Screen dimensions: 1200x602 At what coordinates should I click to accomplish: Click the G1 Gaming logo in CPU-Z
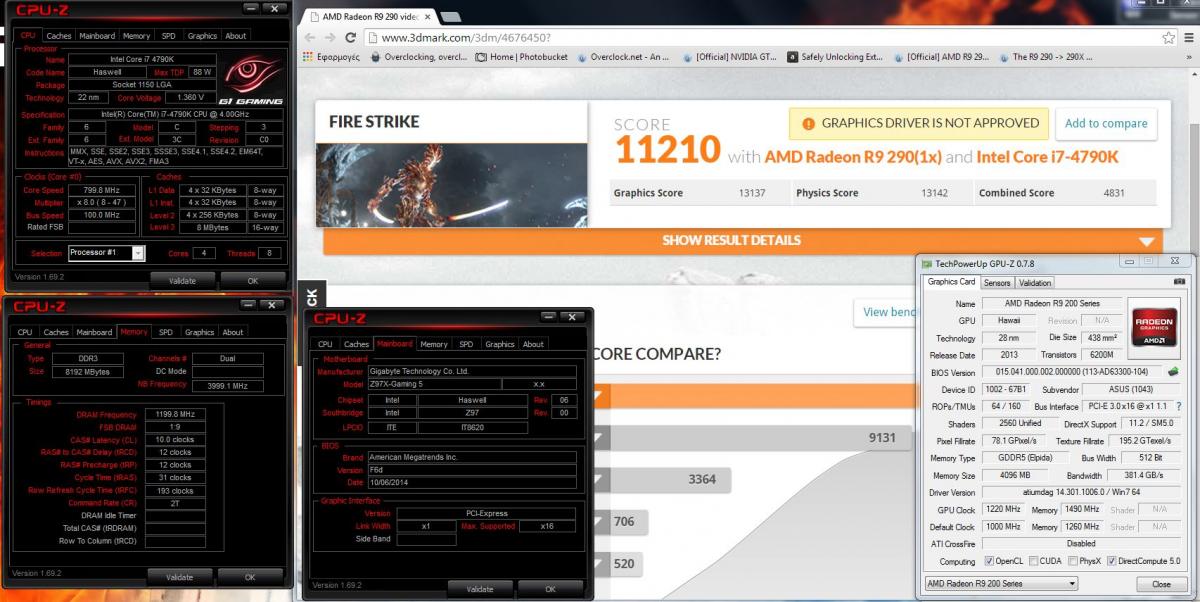point(252,80)
